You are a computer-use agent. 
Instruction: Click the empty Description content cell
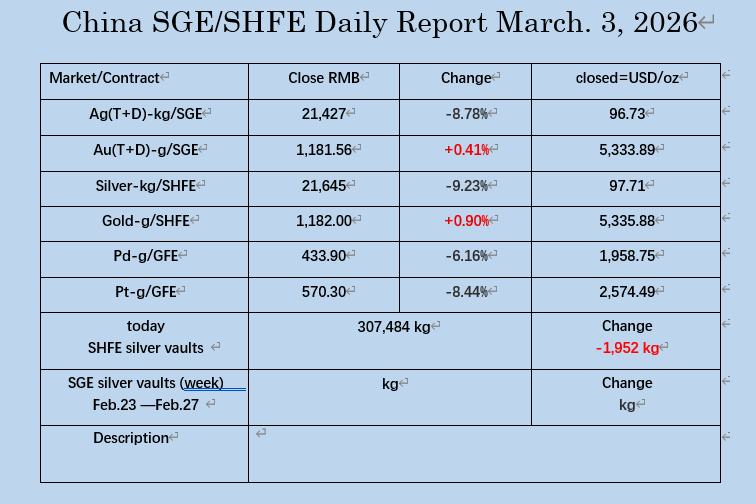(484, 454)
